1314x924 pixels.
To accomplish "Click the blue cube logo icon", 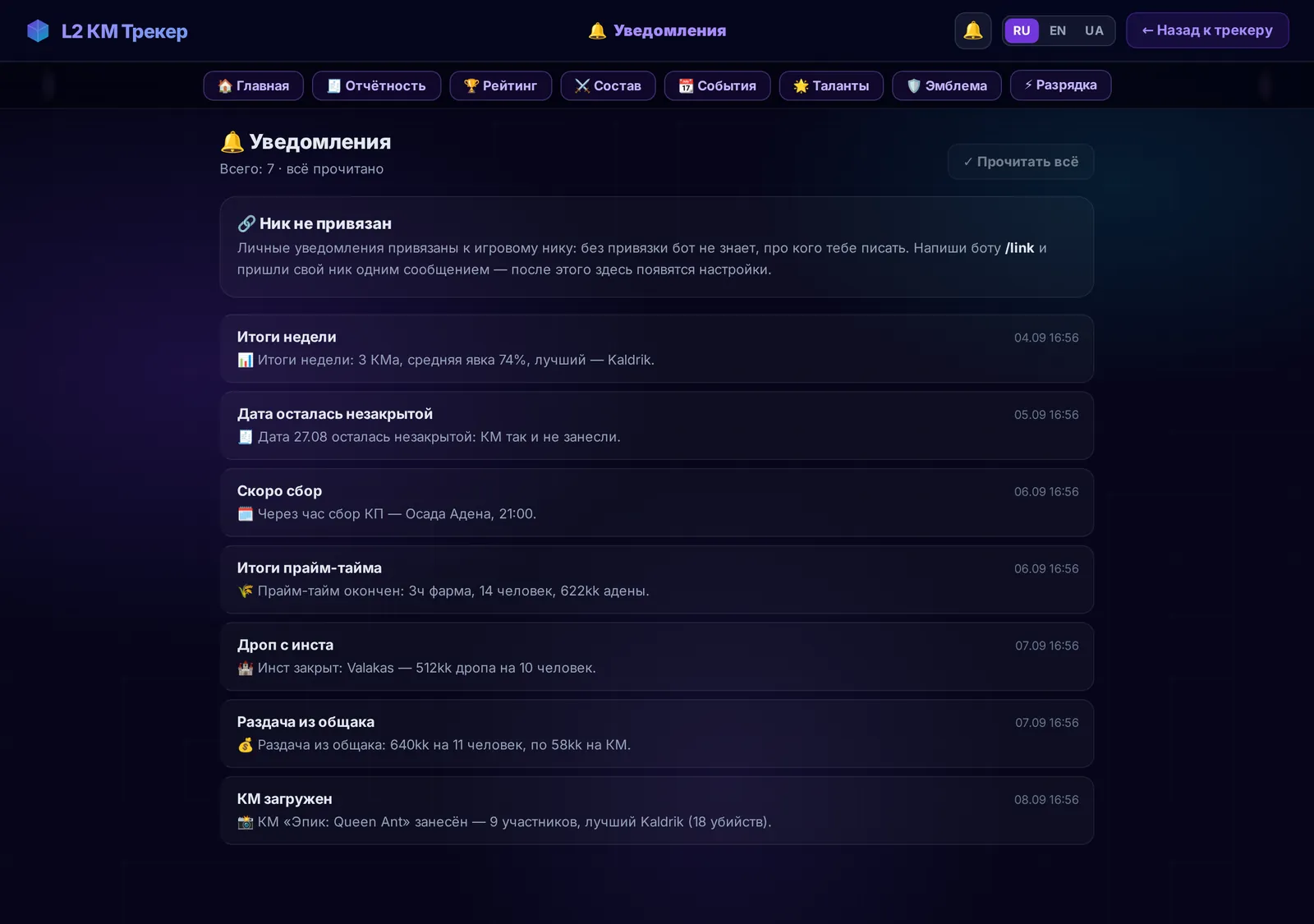I will click(x=38, y=31).
